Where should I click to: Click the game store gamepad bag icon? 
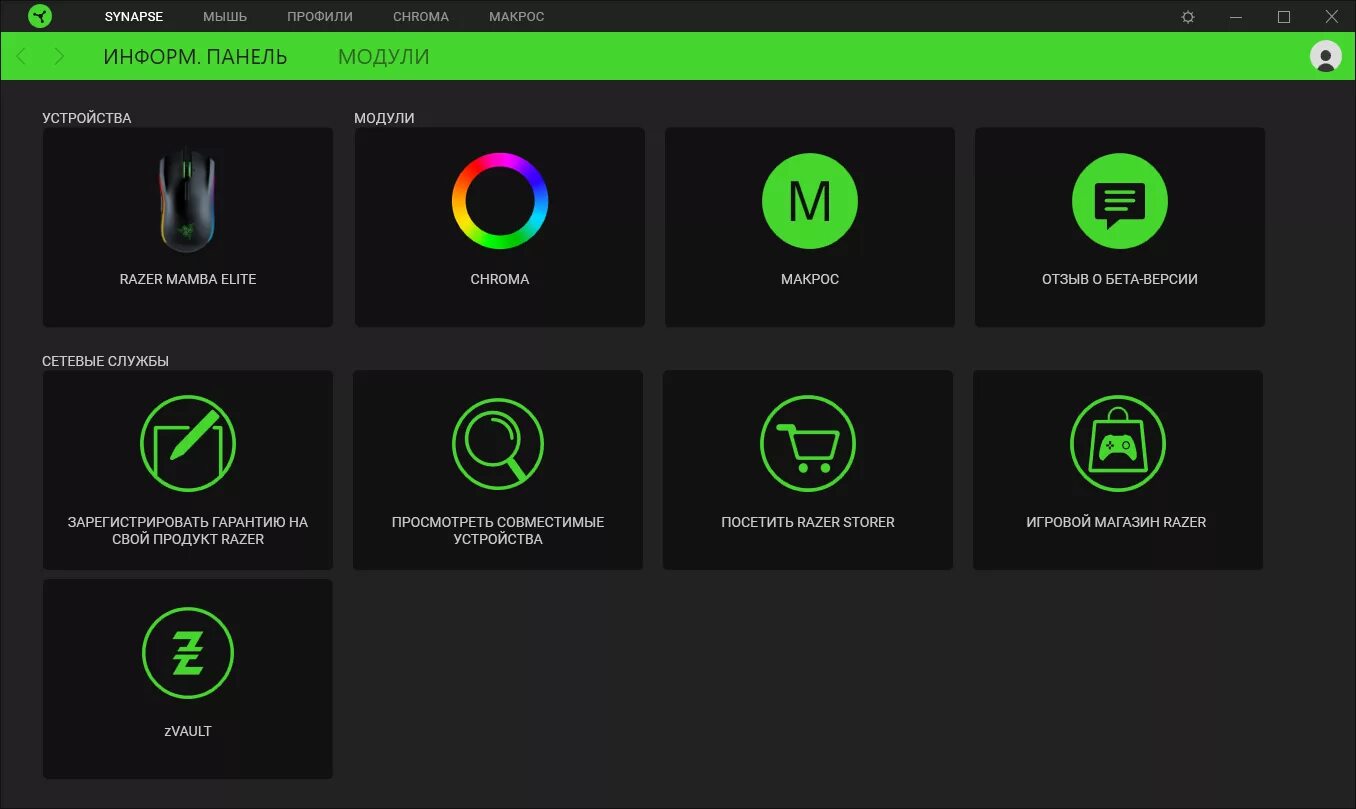pos(1118,444)
